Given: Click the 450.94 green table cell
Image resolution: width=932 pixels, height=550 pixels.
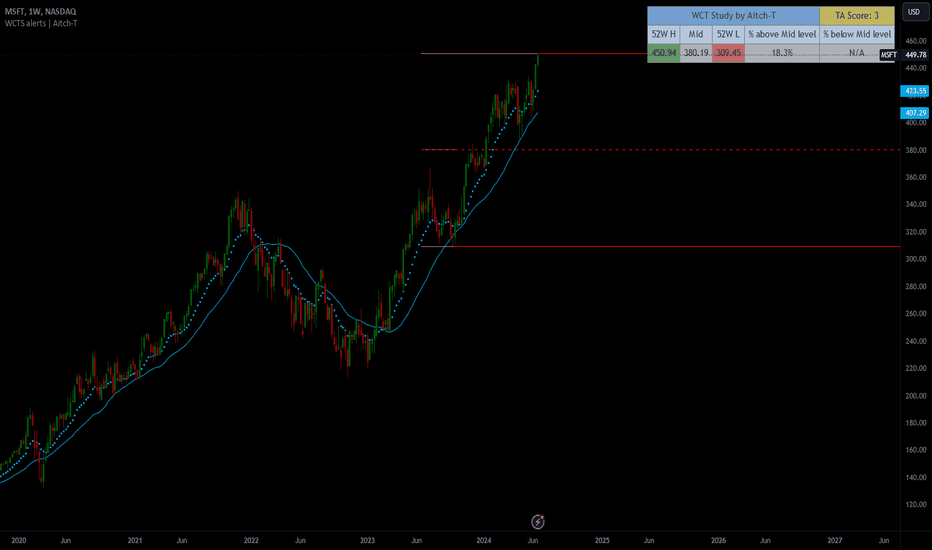Looking at the screenshot, I should (663, 53).
